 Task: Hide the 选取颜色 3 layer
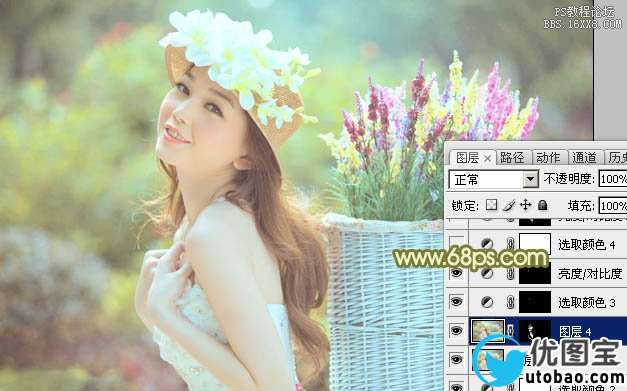click(x=457, y=302)
